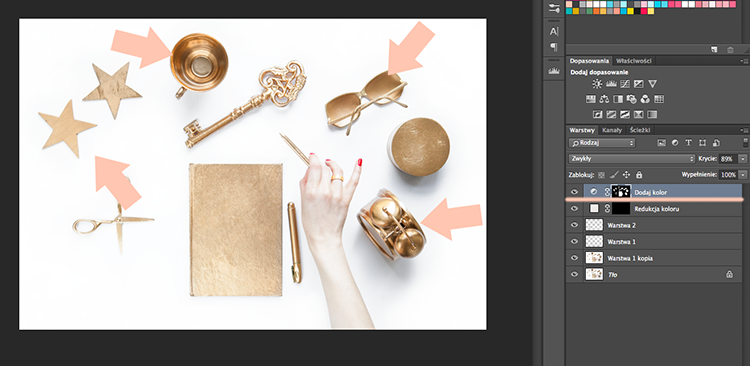Add a Channel Mixer adjustment
The height and width of the screenshot is (366, 750).
pos(645,99)
